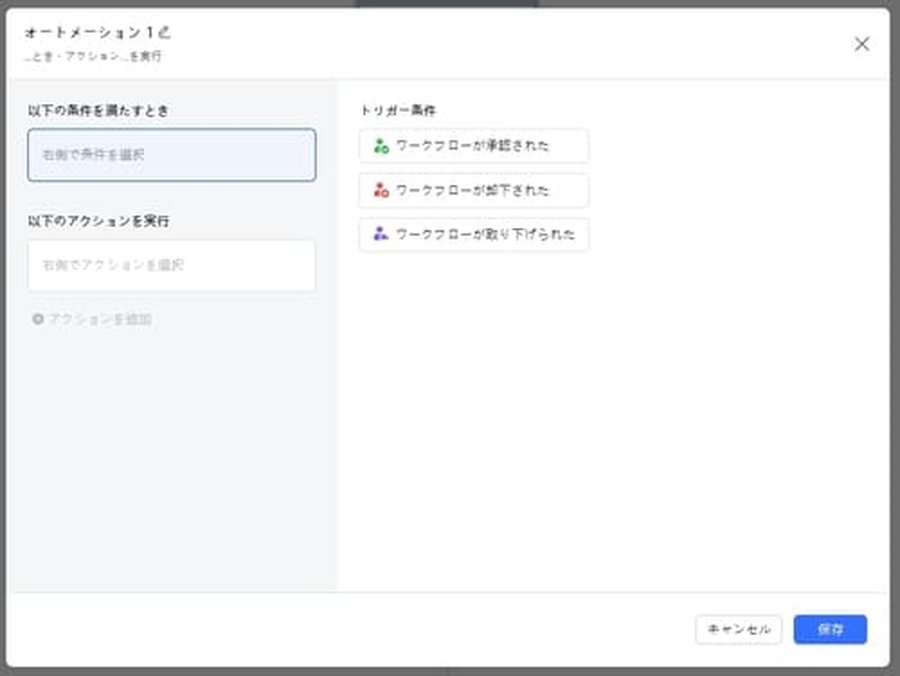The height and width of the screenshot is (676, 900).
Task: Cancel changes with the キャンセル button
Action: [x=738, y=629]
